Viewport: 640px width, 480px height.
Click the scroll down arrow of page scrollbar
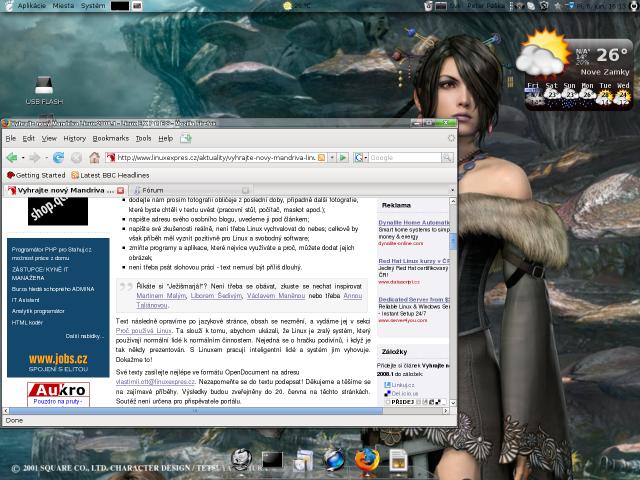(x=453, y=403)
